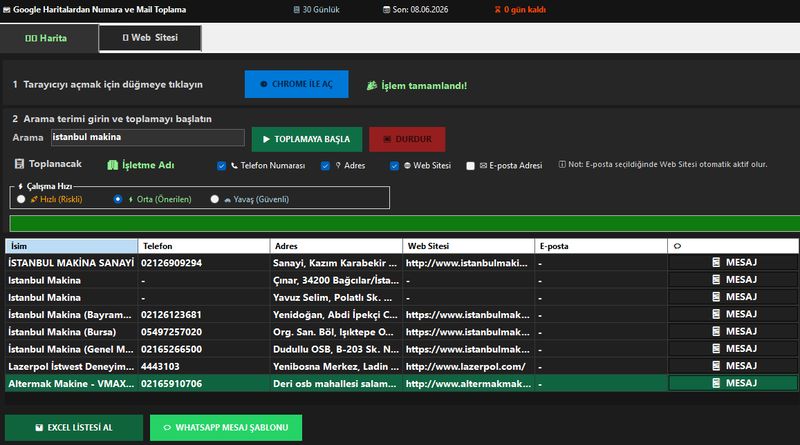The width and height of the screenshot is (800, 445).
Task: Send MESAJ for İSTANBUL MAKİNA SANAYİ row
Action: [x=733, y=262]
